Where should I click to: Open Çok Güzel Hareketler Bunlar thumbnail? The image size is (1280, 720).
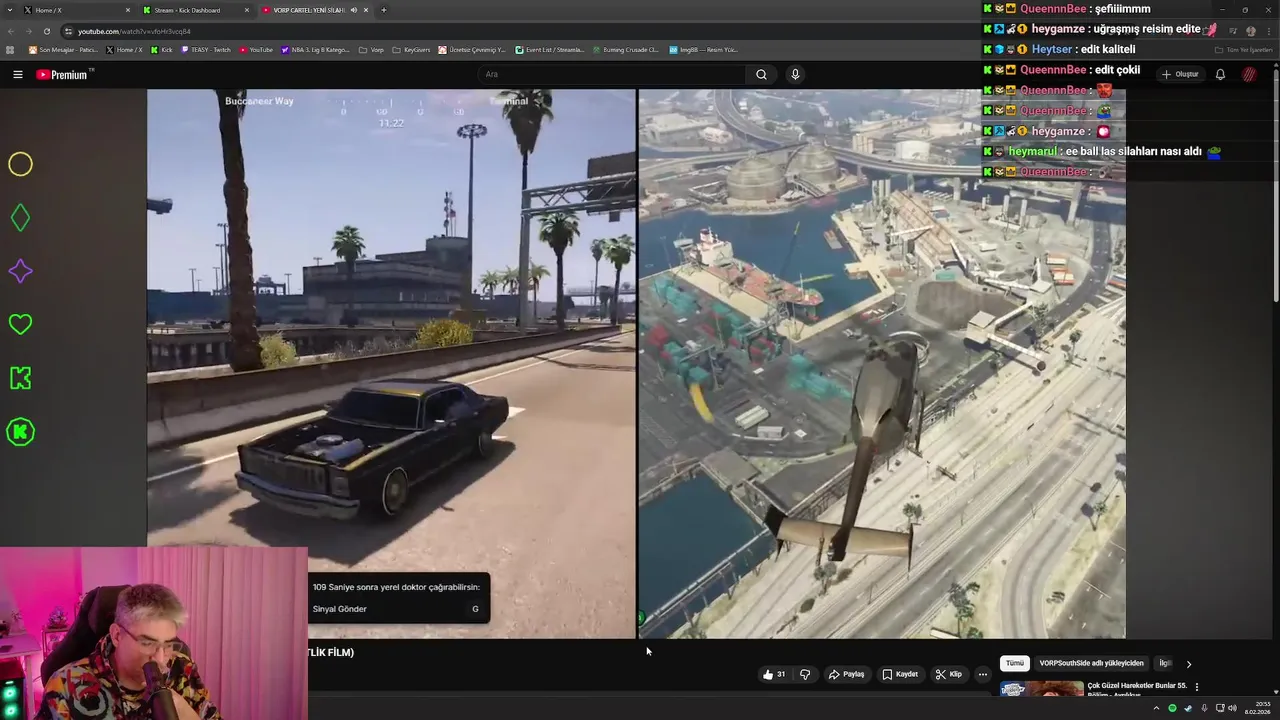pos(1041,689)
